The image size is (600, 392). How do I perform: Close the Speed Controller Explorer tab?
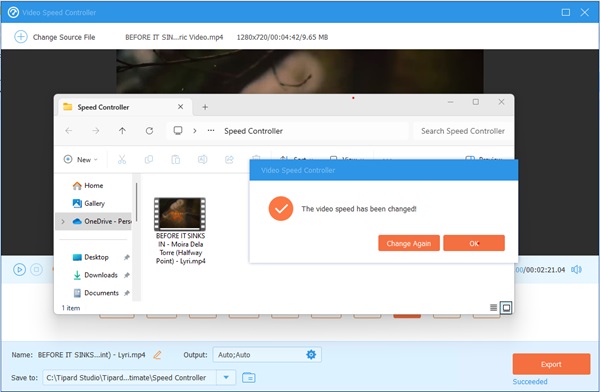point(180,107)
